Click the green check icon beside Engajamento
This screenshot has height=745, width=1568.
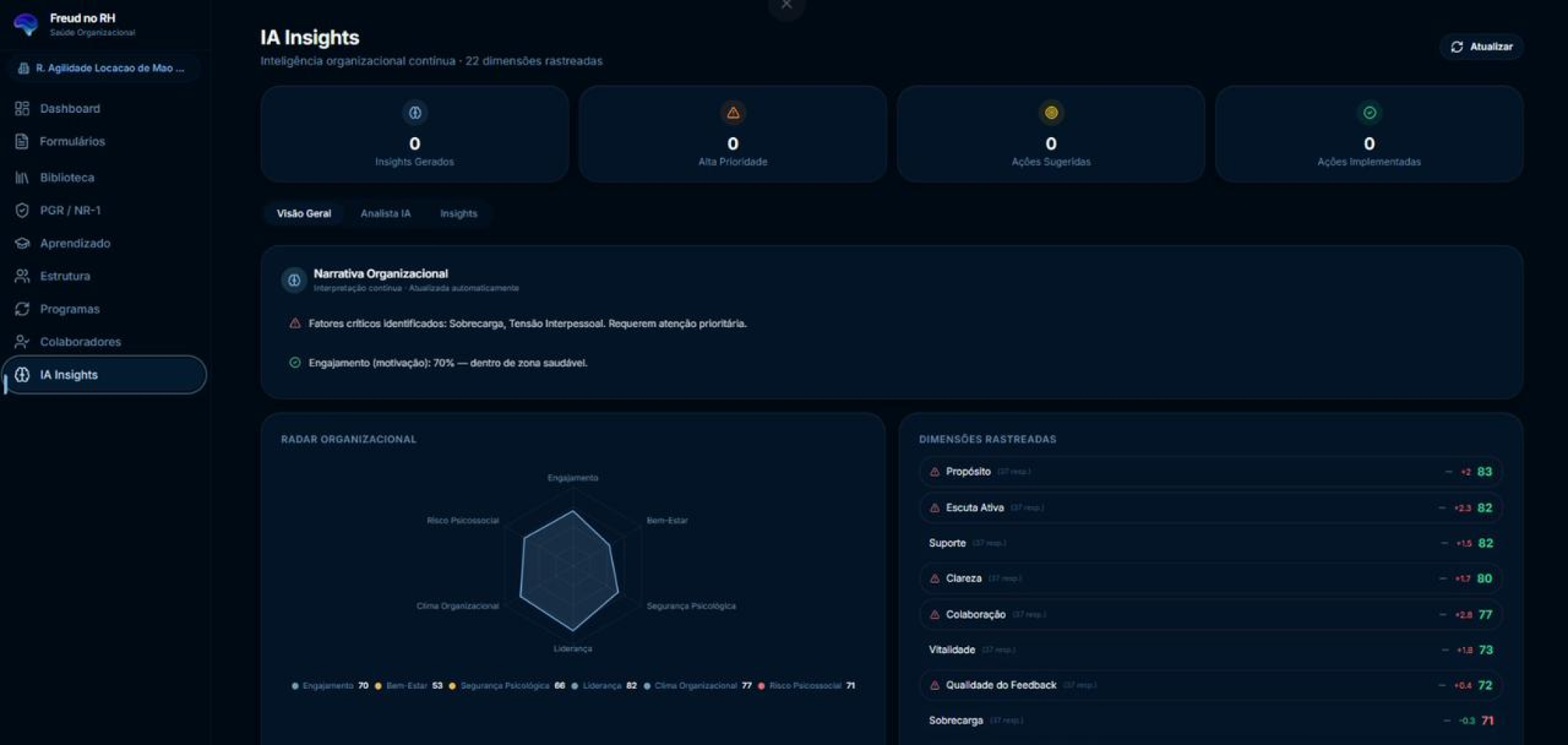click(x=294, y=363)
